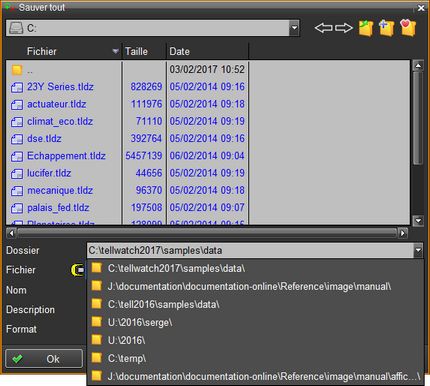Click the forward navigation arrow icon
This screenshot has height=386, width=430.
344,28
